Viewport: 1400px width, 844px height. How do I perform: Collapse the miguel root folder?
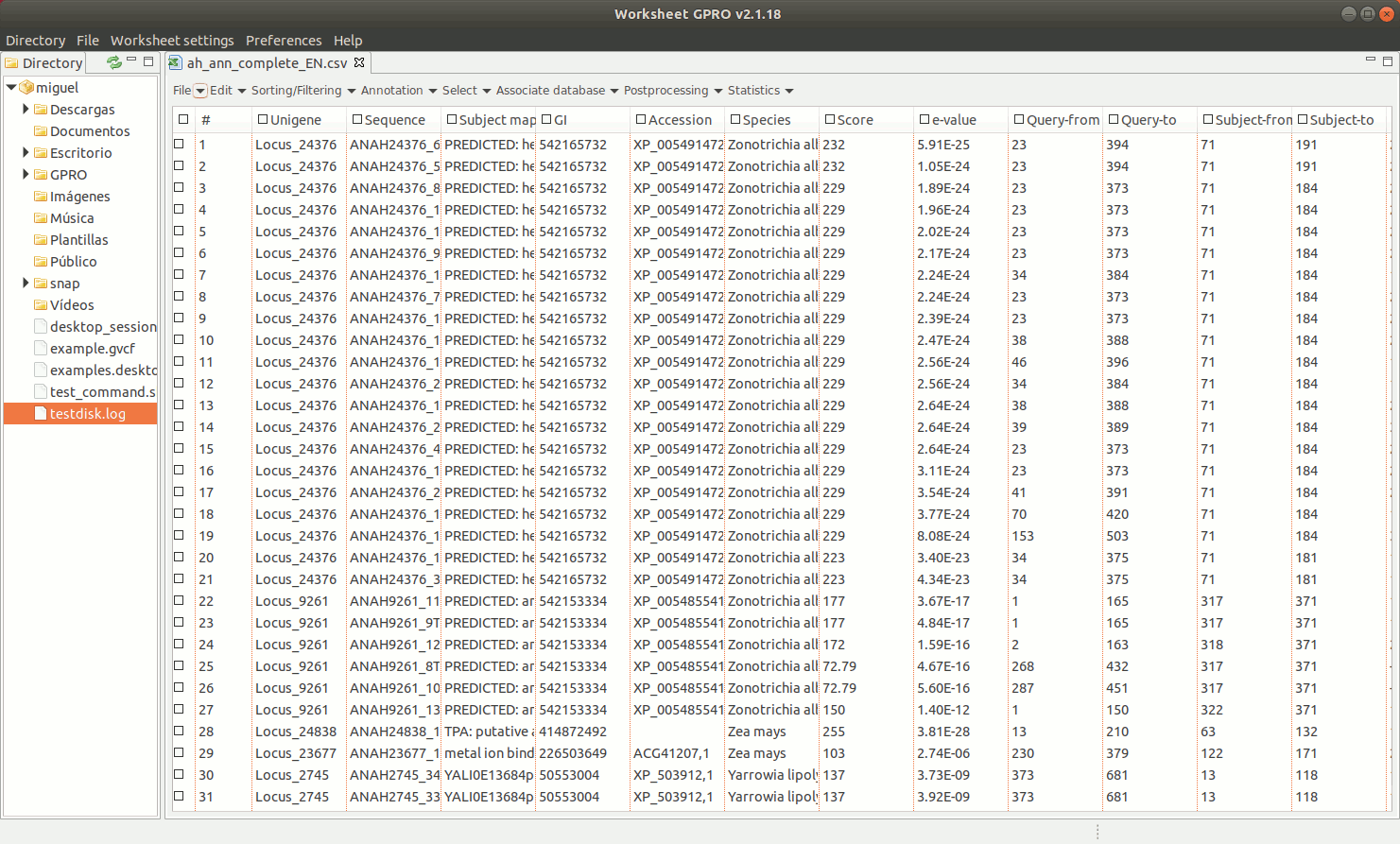[11, 88]
